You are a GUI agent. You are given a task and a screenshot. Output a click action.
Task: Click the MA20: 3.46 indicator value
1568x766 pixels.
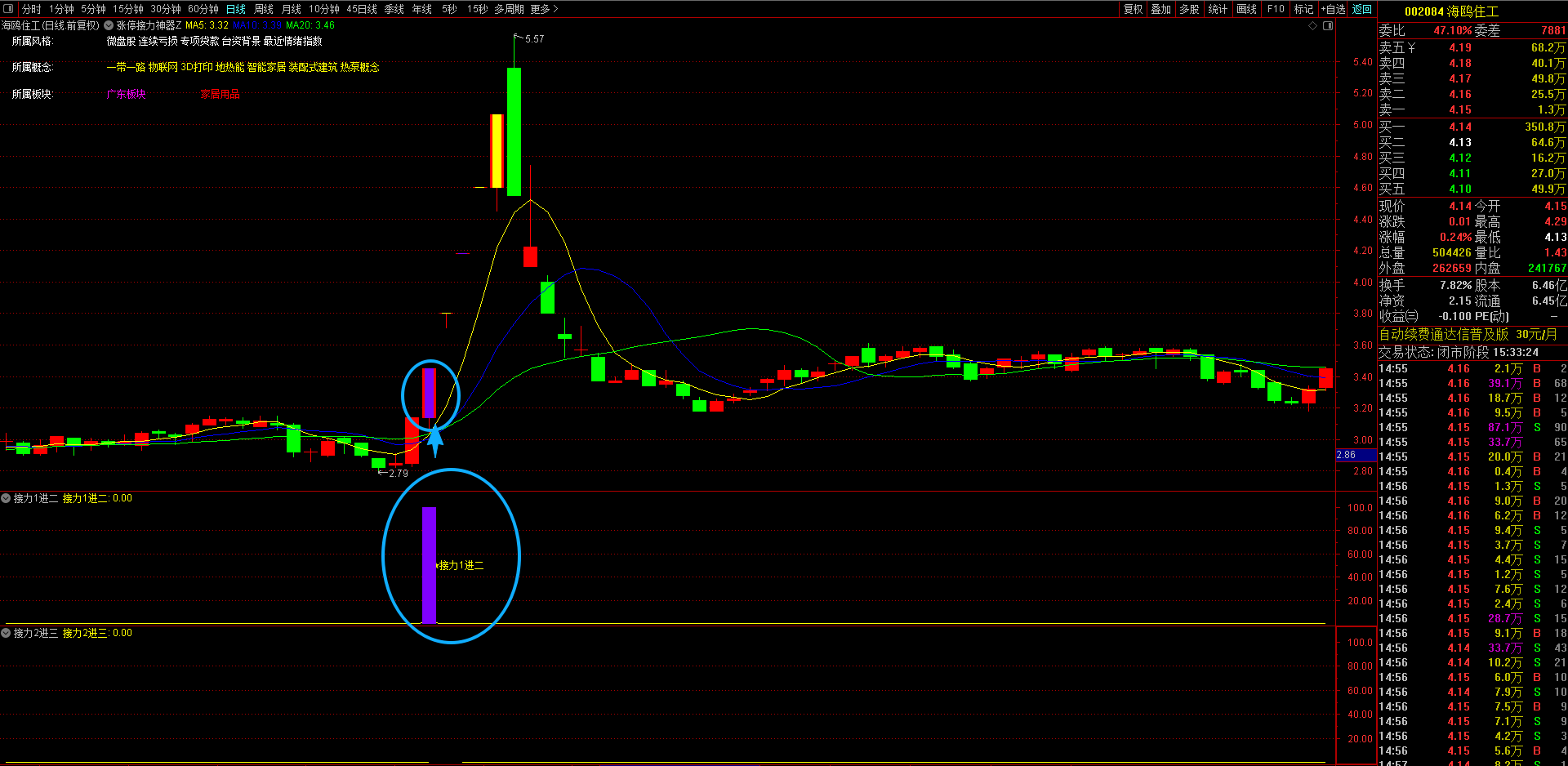click(x=310, y=25)
